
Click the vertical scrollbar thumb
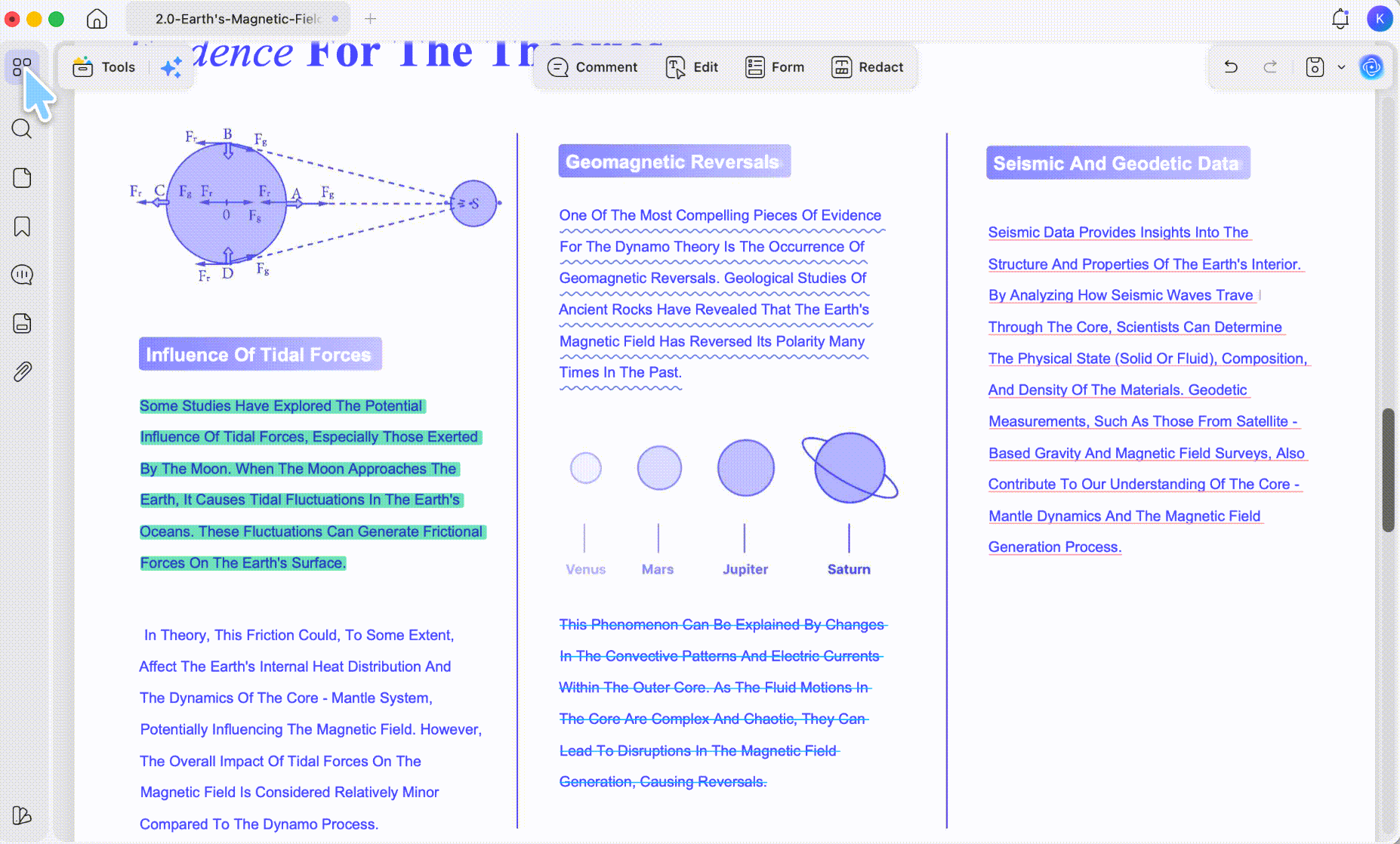click(x=1388, y=470)
